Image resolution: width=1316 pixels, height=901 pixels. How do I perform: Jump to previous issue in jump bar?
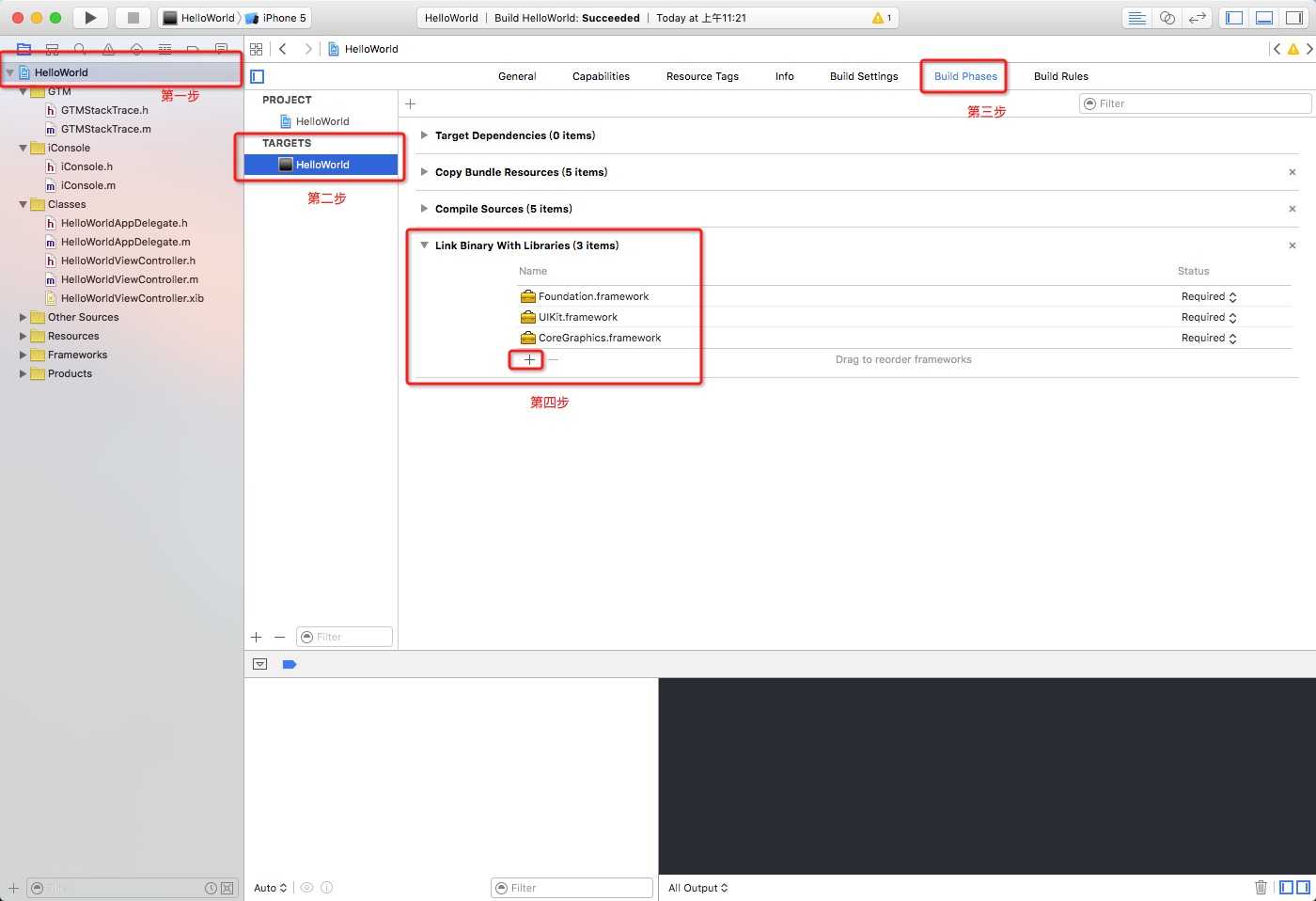[1277, 49]
